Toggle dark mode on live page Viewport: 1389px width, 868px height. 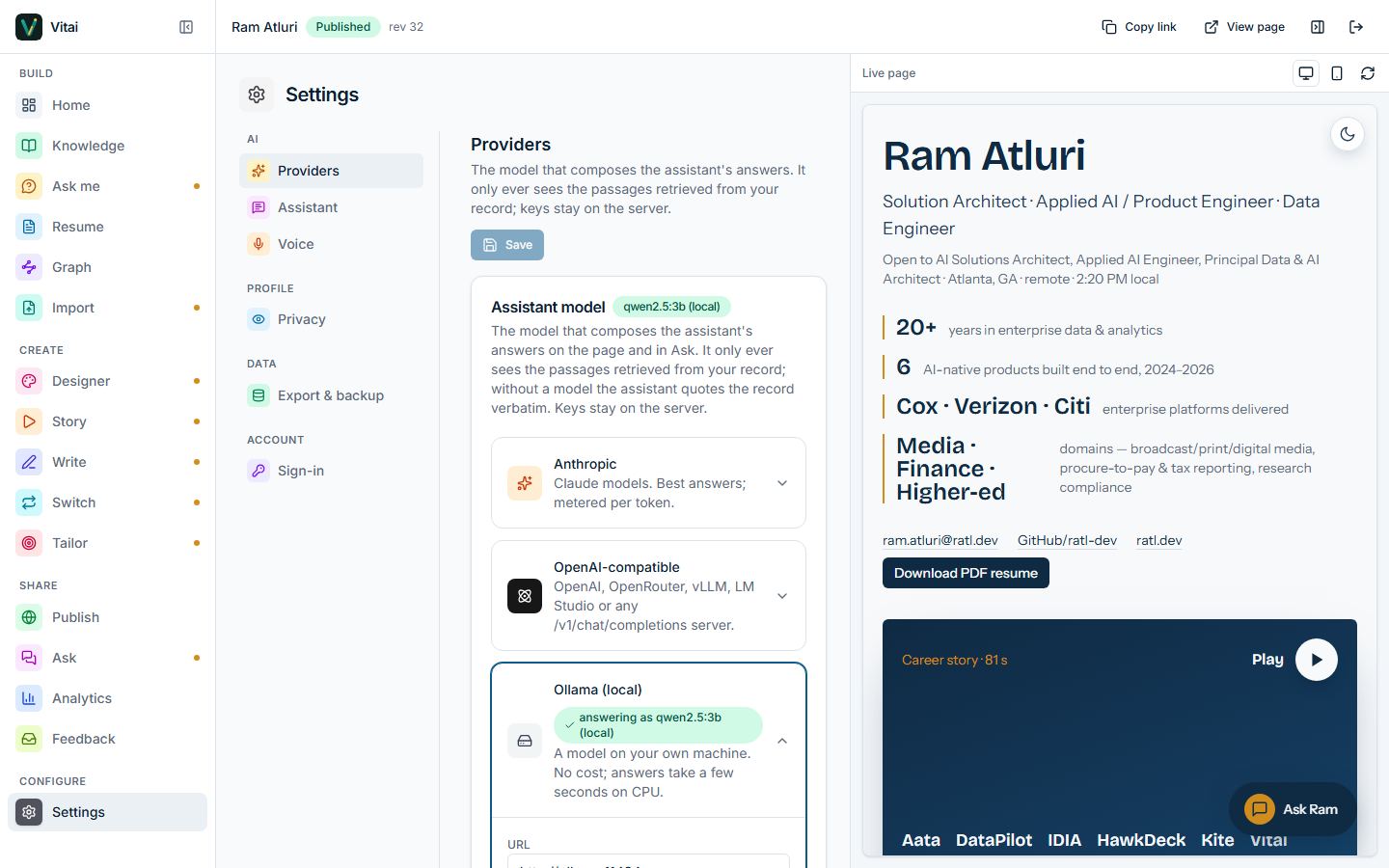[1348, 135]
